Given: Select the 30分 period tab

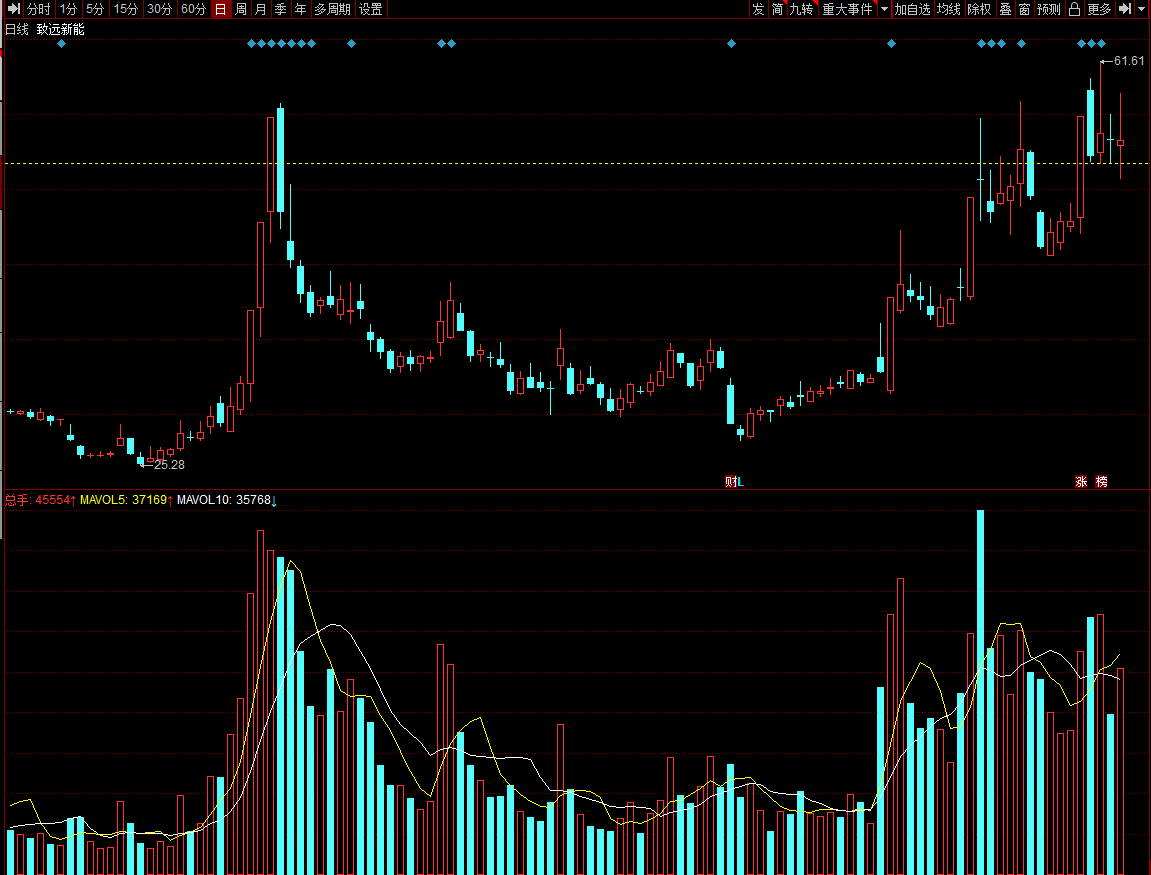Looking at the screenshot, I should click(159, 9).
